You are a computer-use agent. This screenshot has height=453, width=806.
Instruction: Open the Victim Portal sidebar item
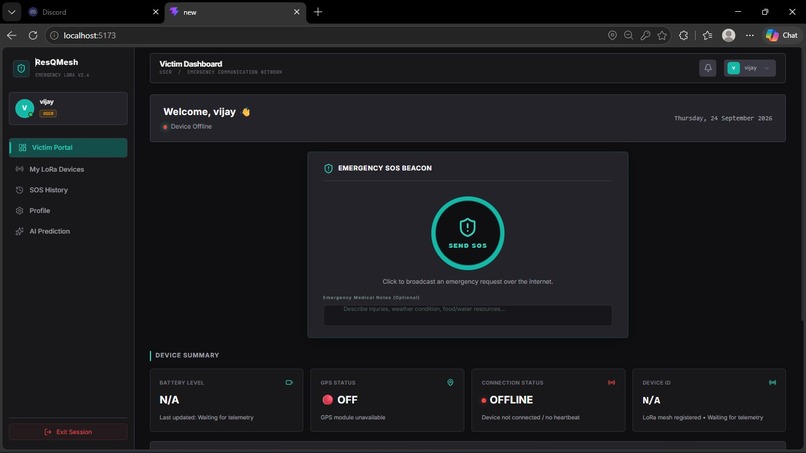click(x=68, y=148)
